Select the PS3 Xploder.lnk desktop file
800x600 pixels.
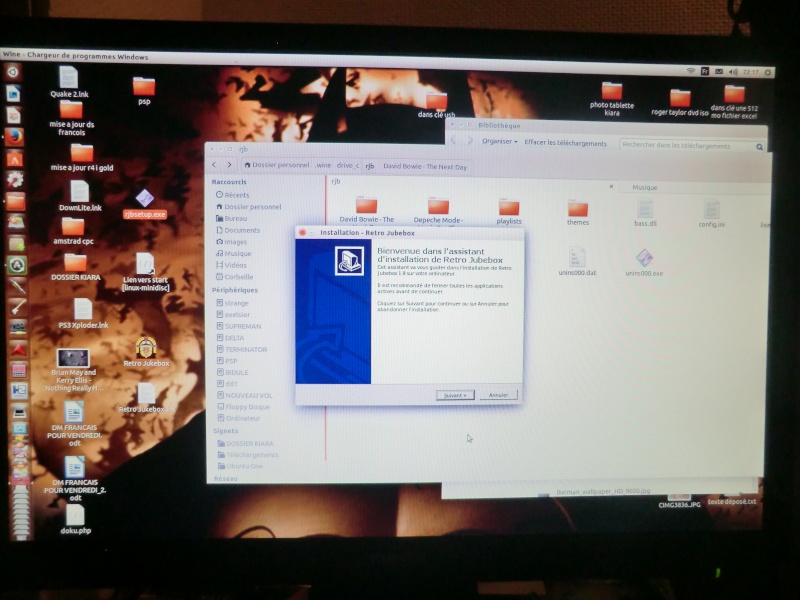(x=83, y=313)
